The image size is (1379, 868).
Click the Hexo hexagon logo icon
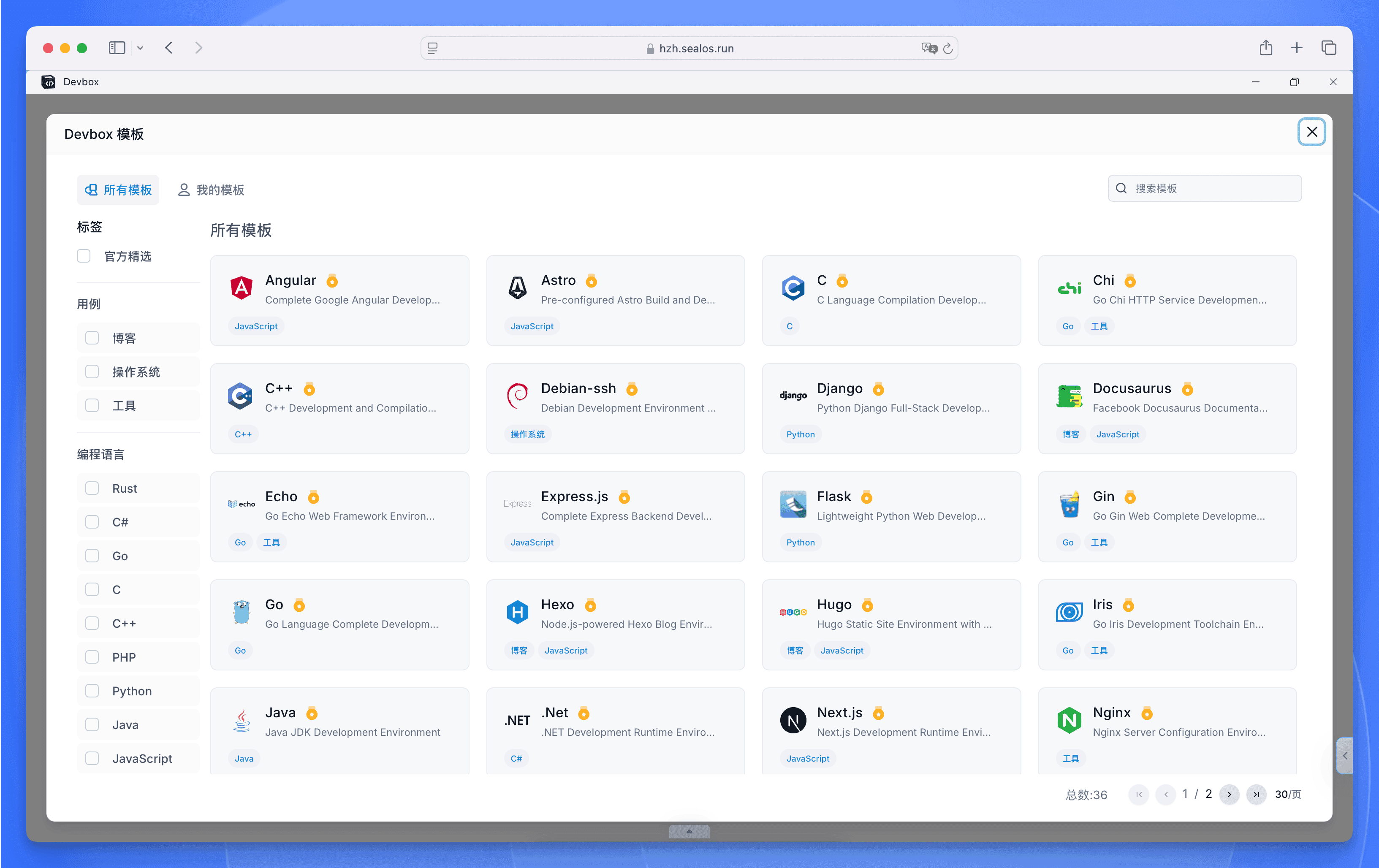517,612
